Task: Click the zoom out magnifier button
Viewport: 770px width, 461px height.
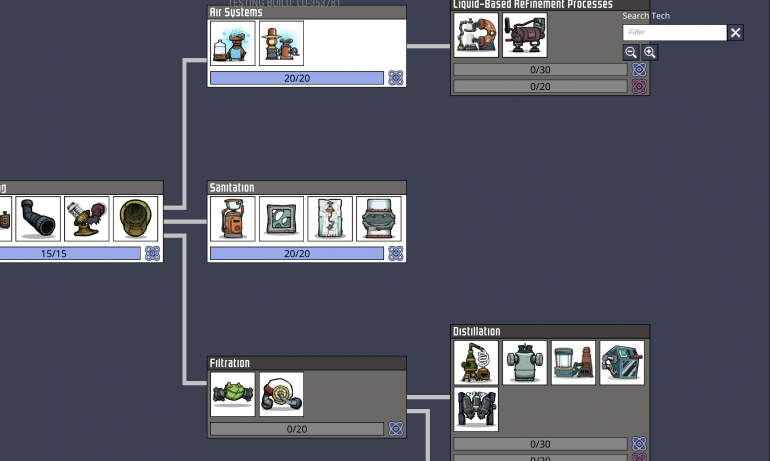Action: pyautogui.click(x=631, y=52)
